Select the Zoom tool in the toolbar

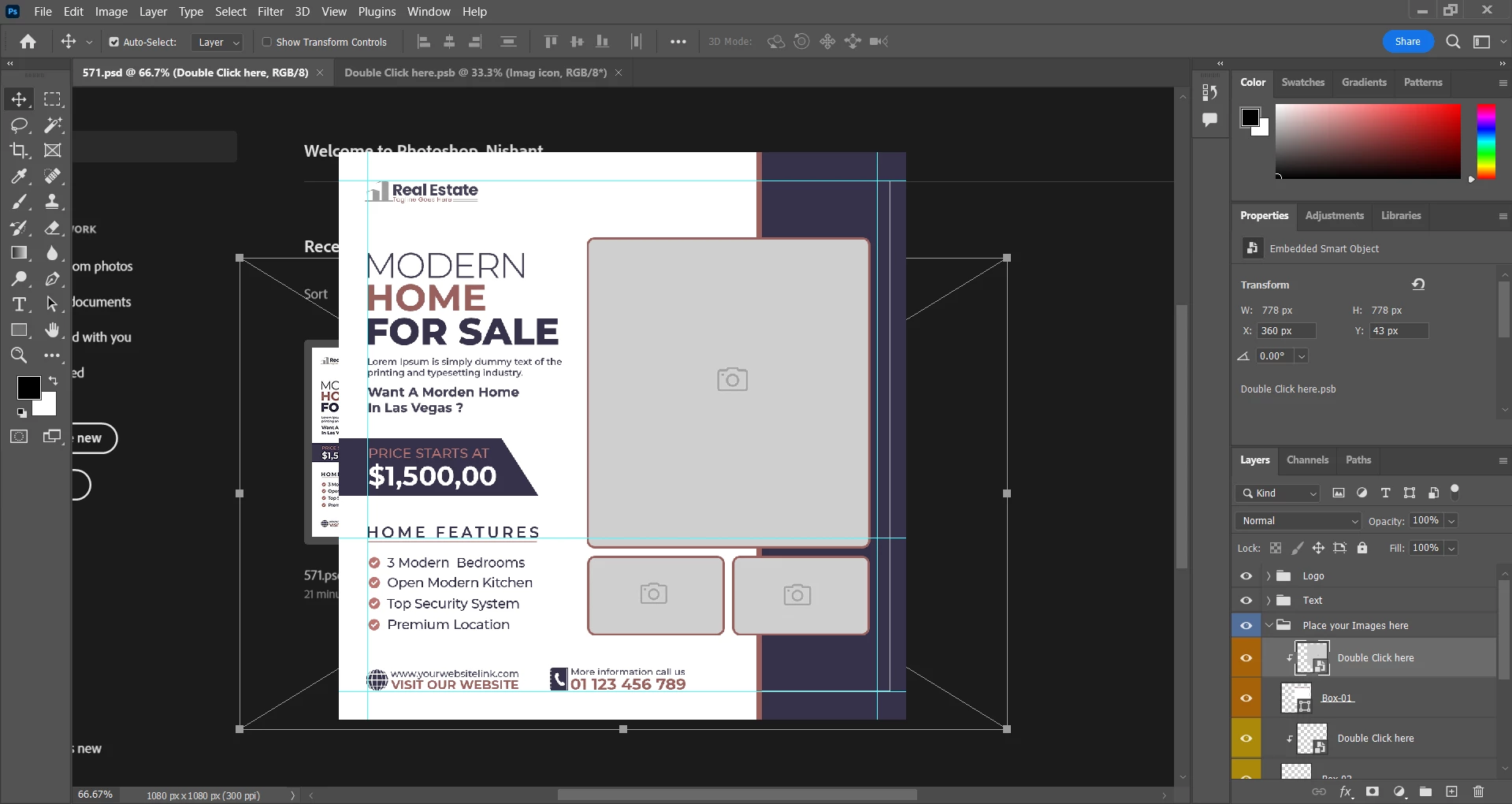tap(19, 355)
